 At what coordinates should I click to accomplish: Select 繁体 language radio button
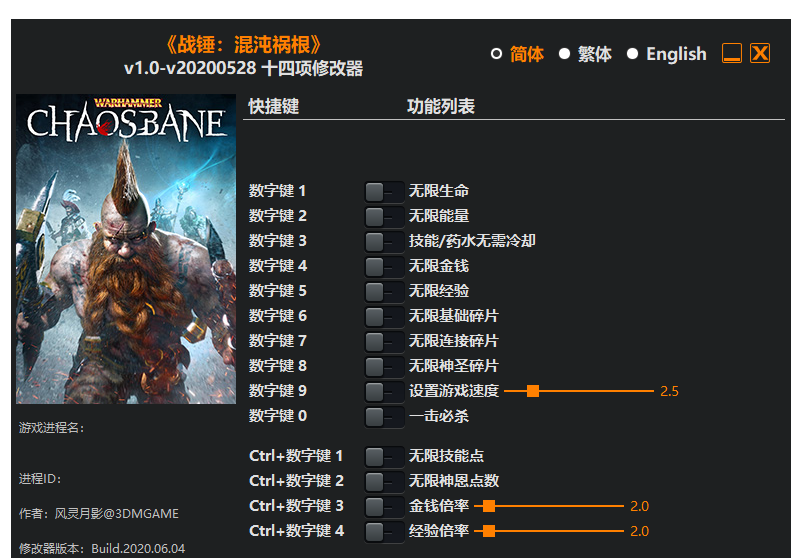coord(564,54)
